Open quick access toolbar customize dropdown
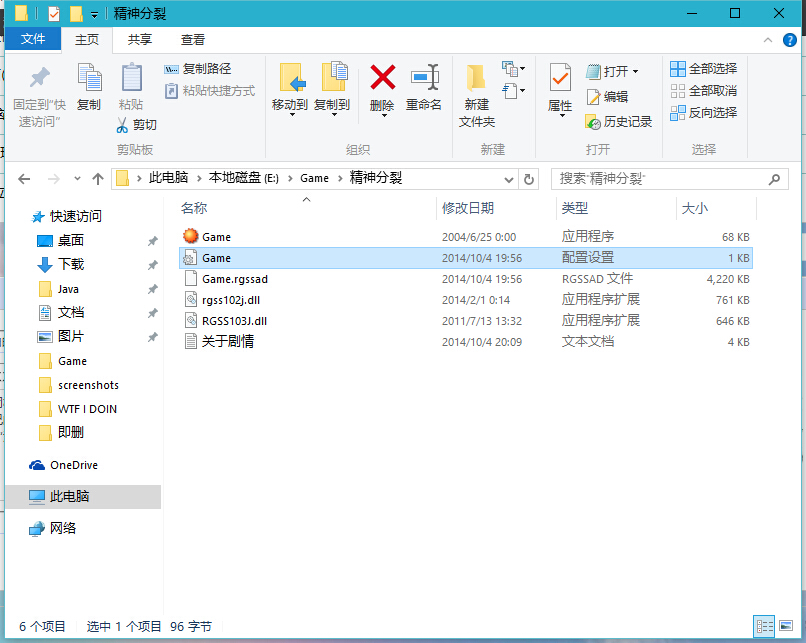Screen dimensions: 806x643 click(x=94, y=14)
